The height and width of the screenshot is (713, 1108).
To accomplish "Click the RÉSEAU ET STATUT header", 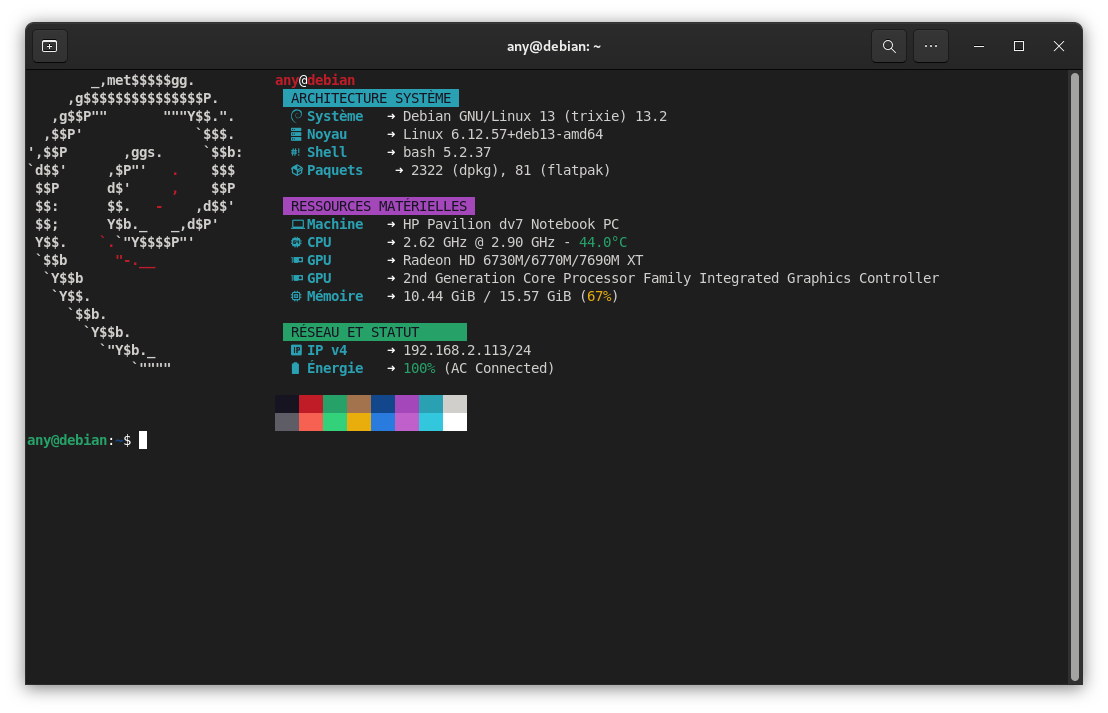I will pos(375,332).
